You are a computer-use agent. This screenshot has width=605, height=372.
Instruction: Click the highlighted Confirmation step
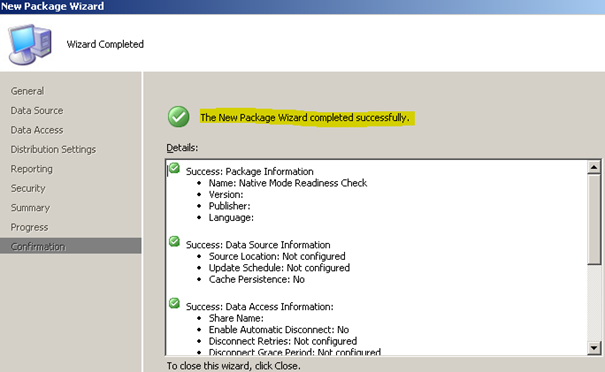(71, 246)
